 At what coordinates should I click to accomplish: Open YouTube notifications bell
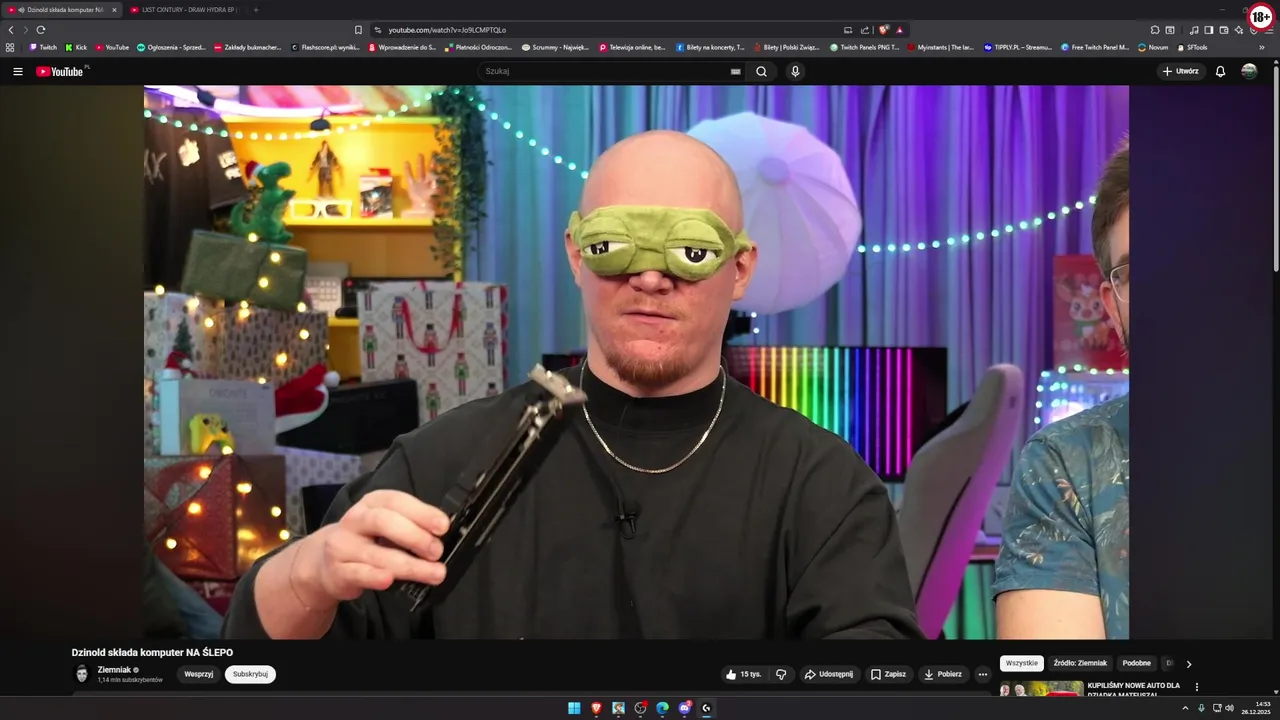coord(1220,71)
